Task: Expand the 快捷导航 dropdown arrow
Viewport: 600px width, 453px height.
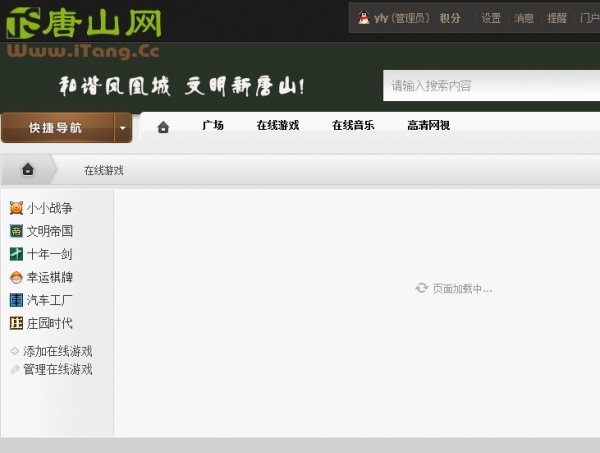Action: (x=123, y=128)
